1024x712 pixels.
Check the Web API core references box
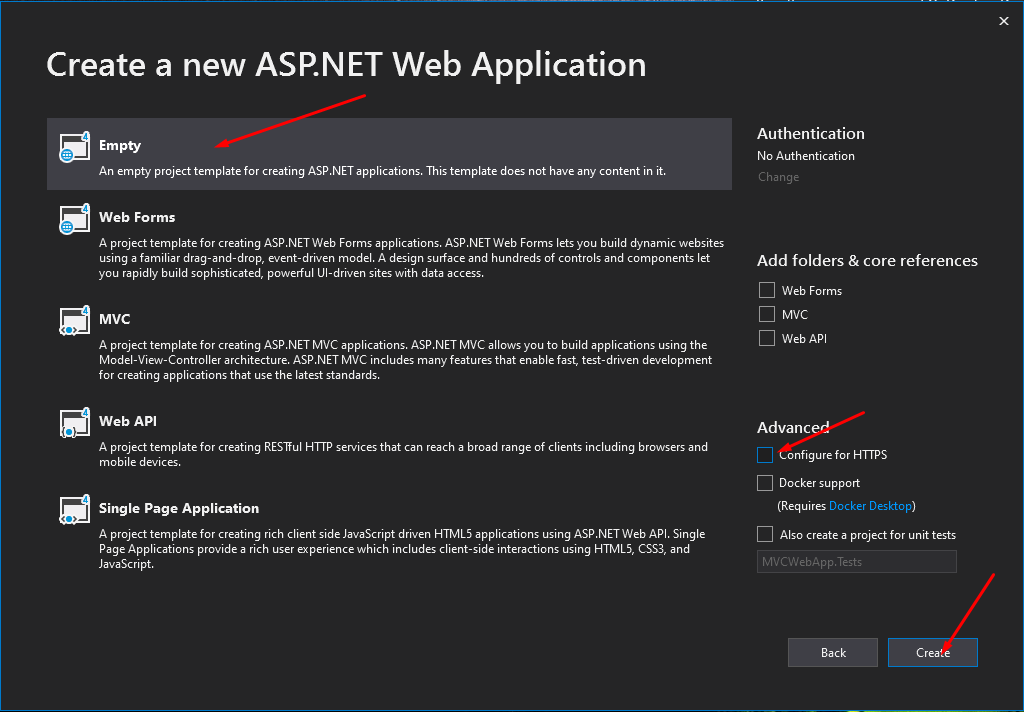point(767,338)
